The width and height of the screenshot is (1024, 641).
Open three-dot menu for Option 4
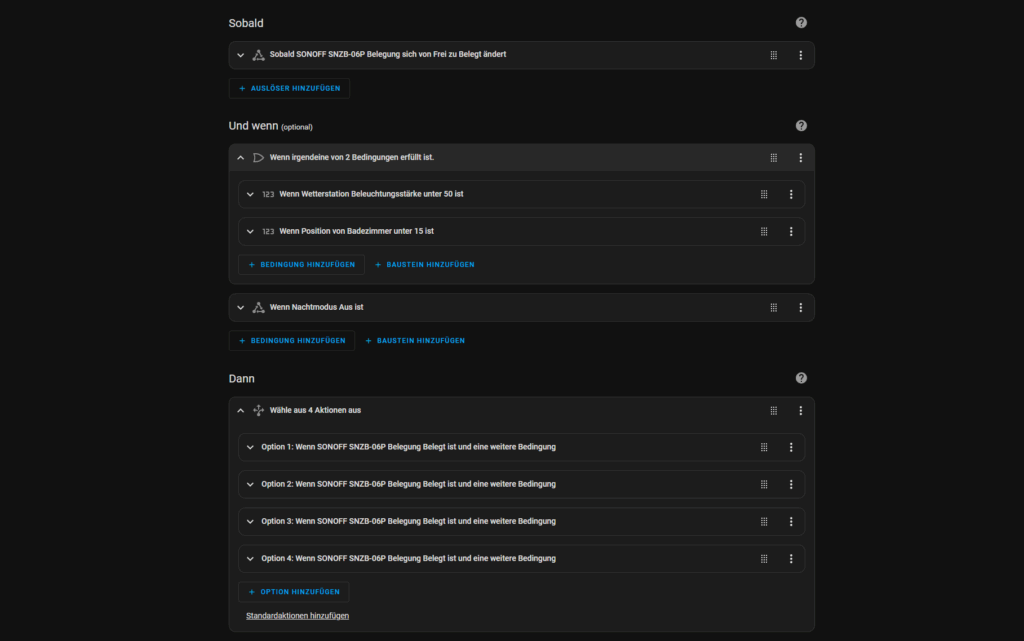[791, 559]
